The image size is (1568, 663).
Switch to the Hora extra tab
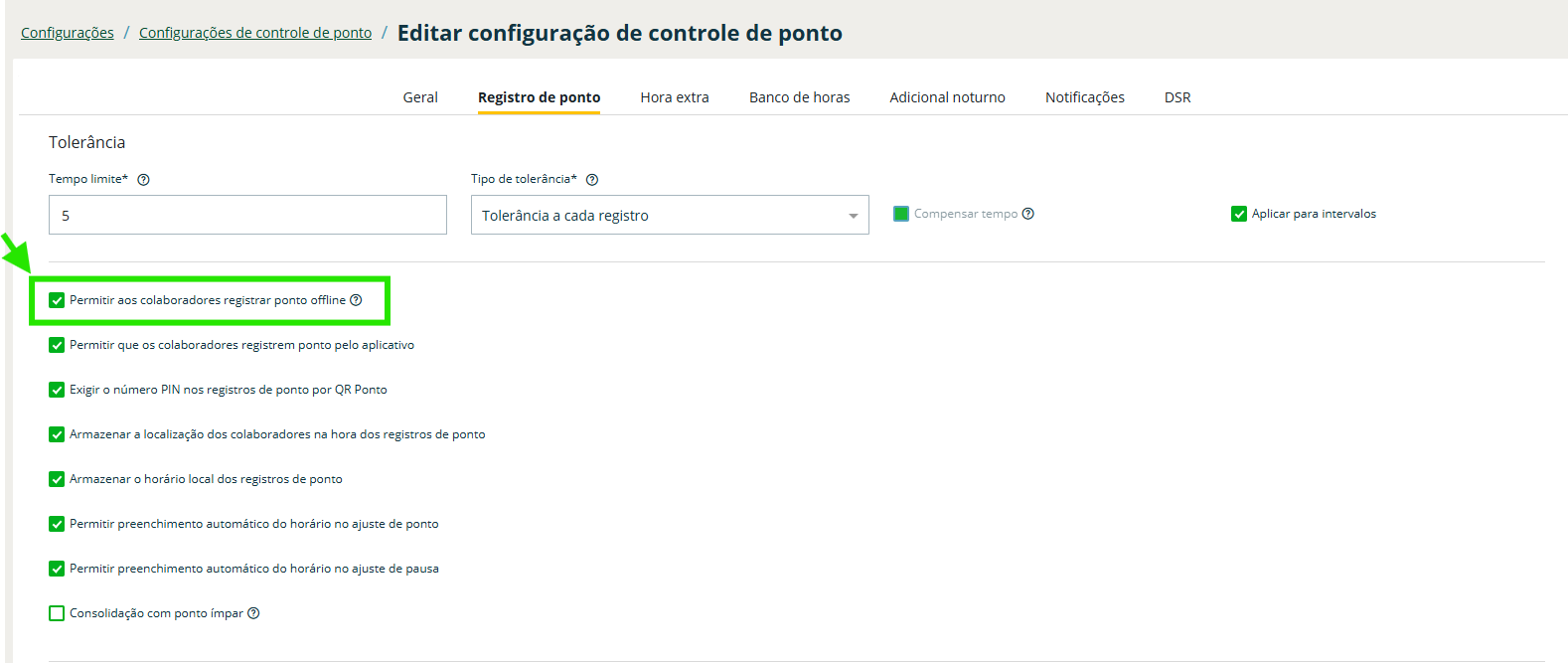coord(675,97)
